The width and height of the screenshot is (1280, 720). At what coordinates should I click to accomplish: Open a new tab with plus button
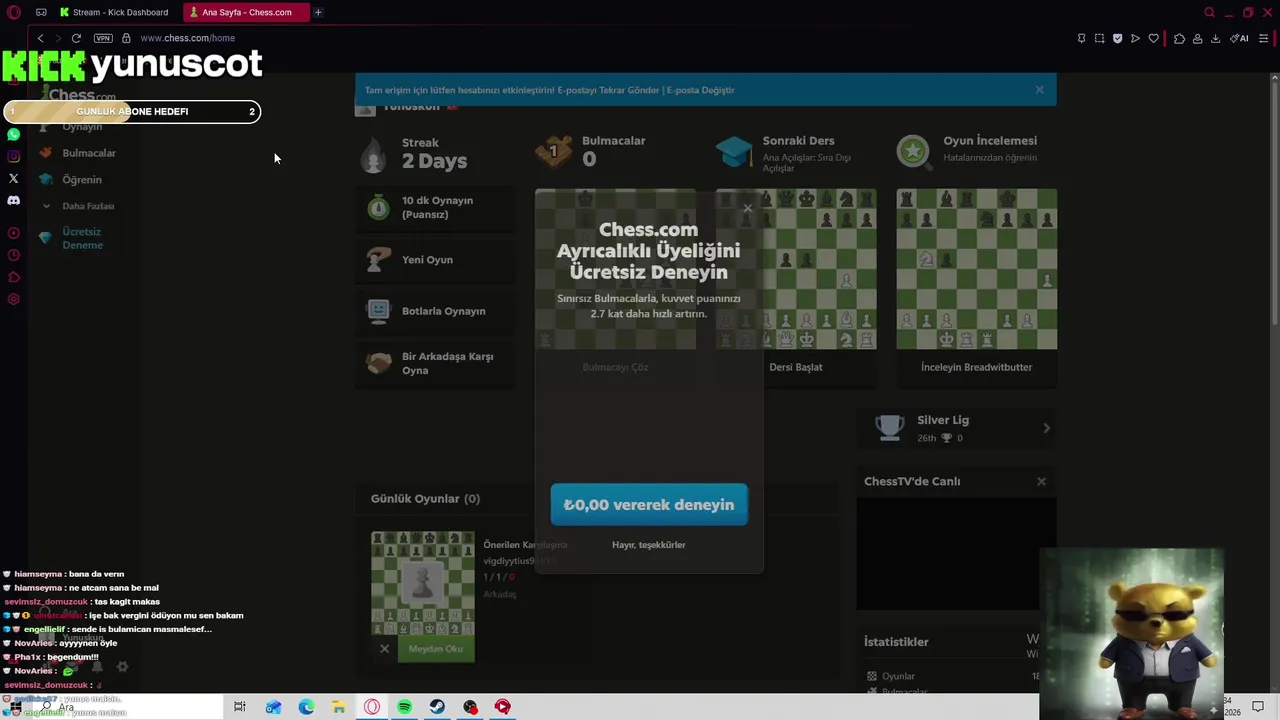pyautogui.click(x=318, y=12)
